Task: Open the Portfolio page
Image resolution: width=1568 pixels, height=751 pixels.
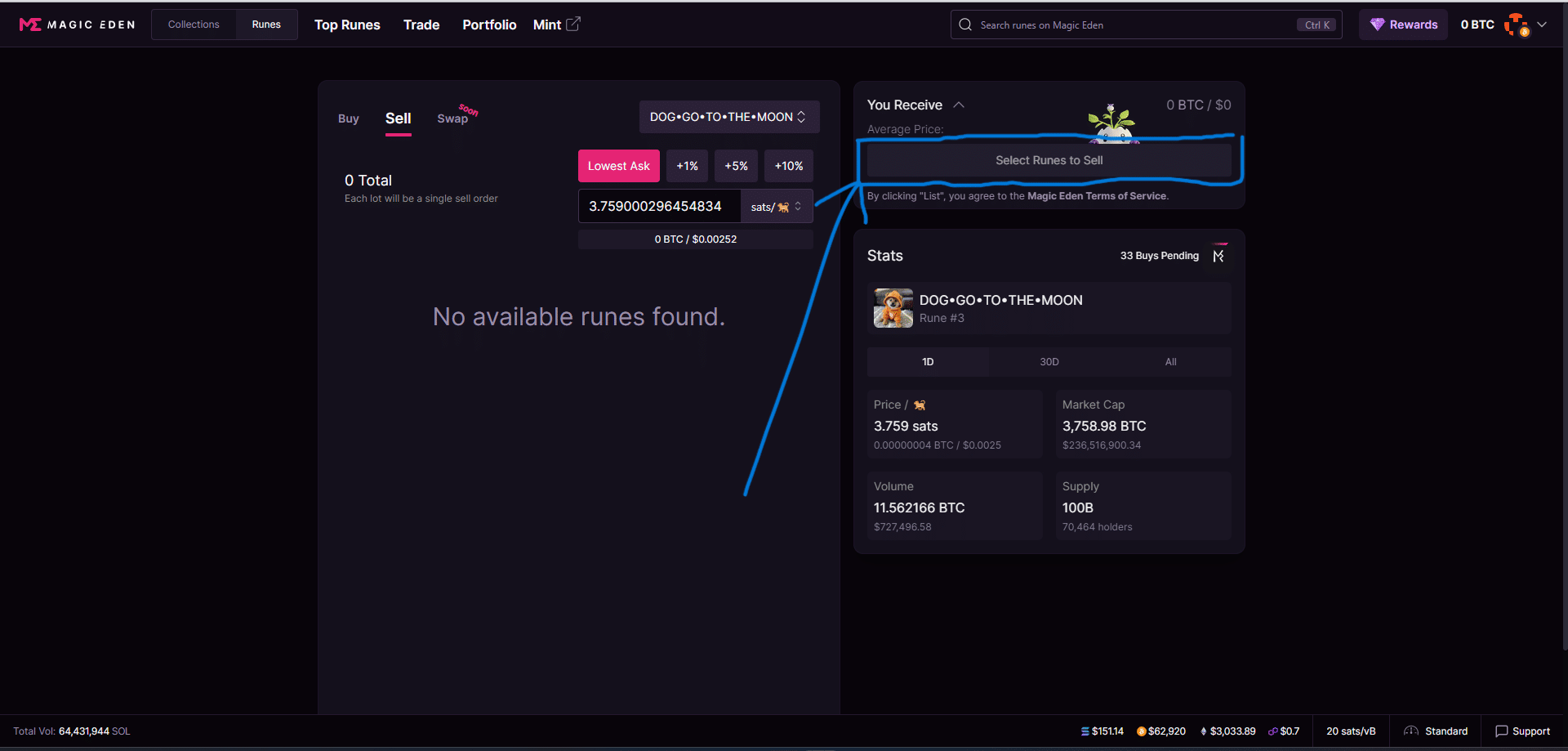Action: 489,25
